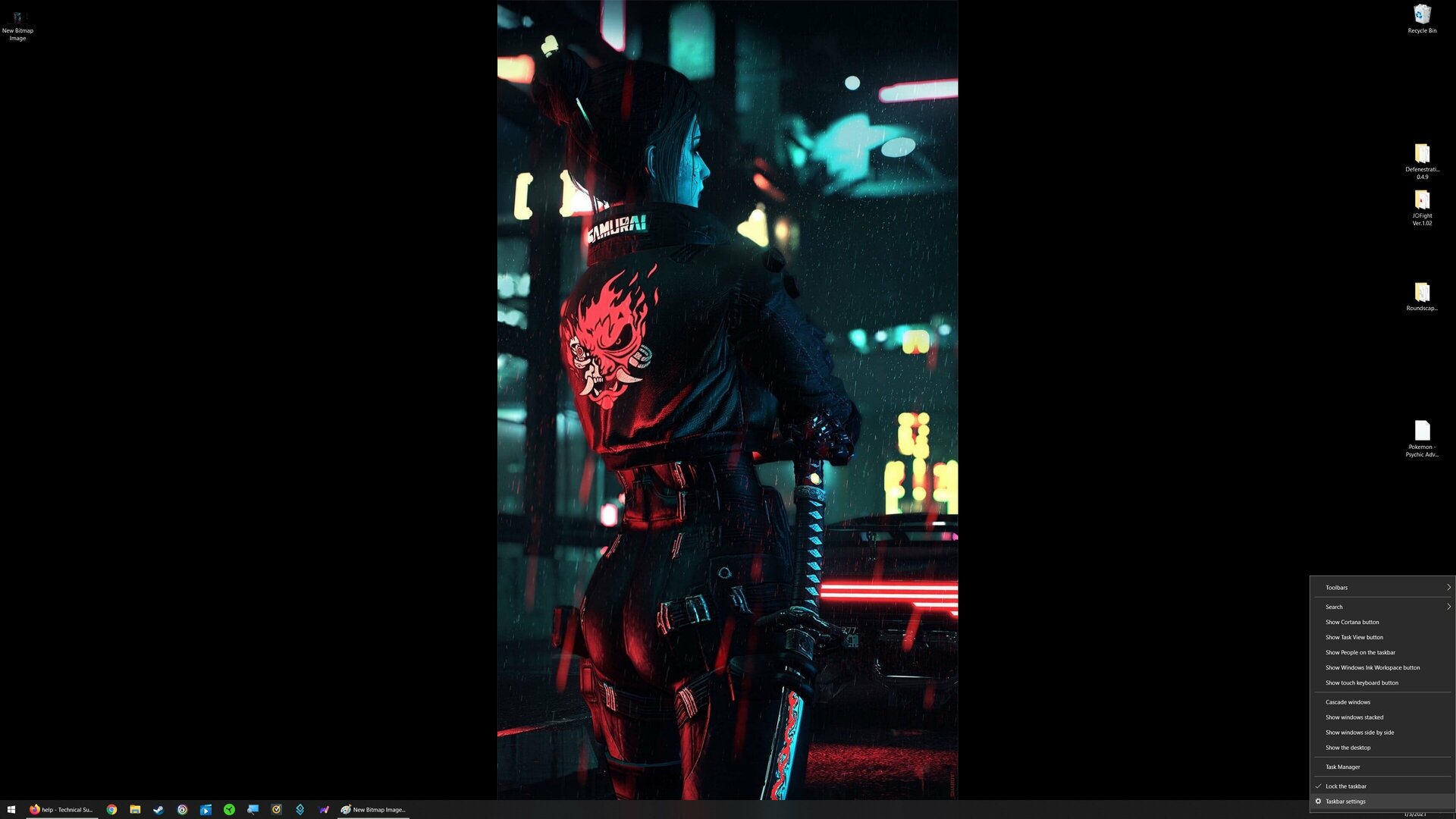Open Steam from the taskbar
Image resolution: width=1456 pixels, height=819 pixels.
pos(158,809)
